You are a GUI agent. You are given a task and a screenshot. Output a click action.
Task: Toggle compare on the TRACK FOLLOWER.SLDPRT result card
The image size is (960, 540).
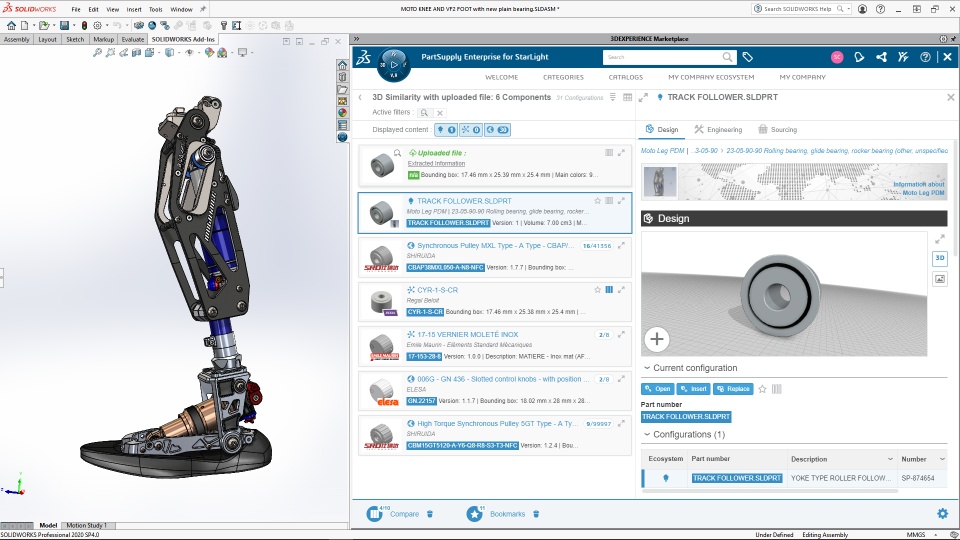click(x=609, y=201)
